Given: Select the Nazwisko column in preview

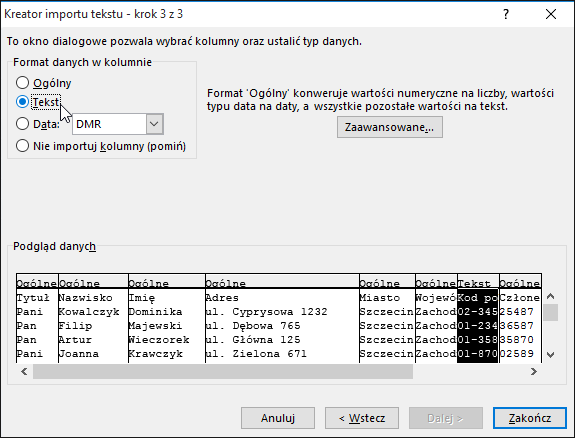Looking at the screenshot, I should (x=85, y=298).
